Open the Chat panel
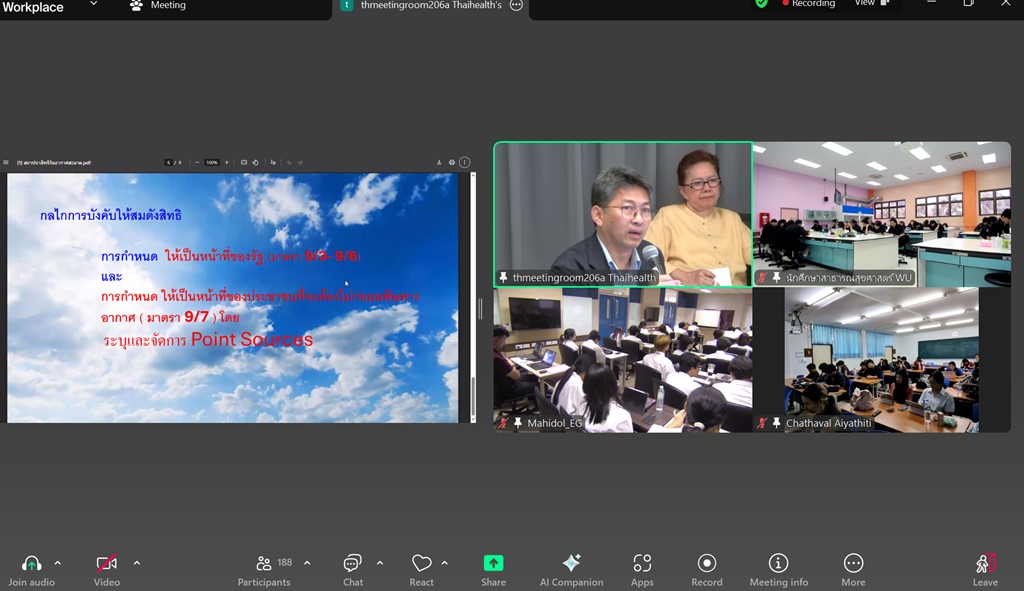Viewport: 1024px width, 591px height. [352, 563]
